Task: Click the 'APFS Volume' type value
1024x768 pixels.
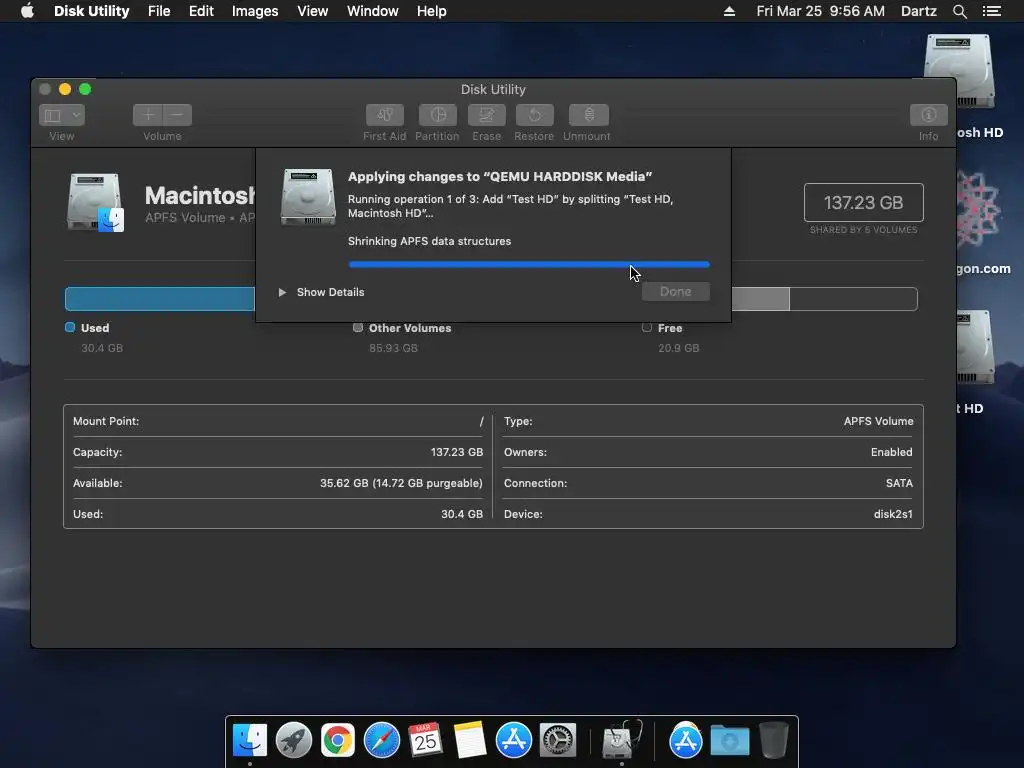Action: pos(878,421)
